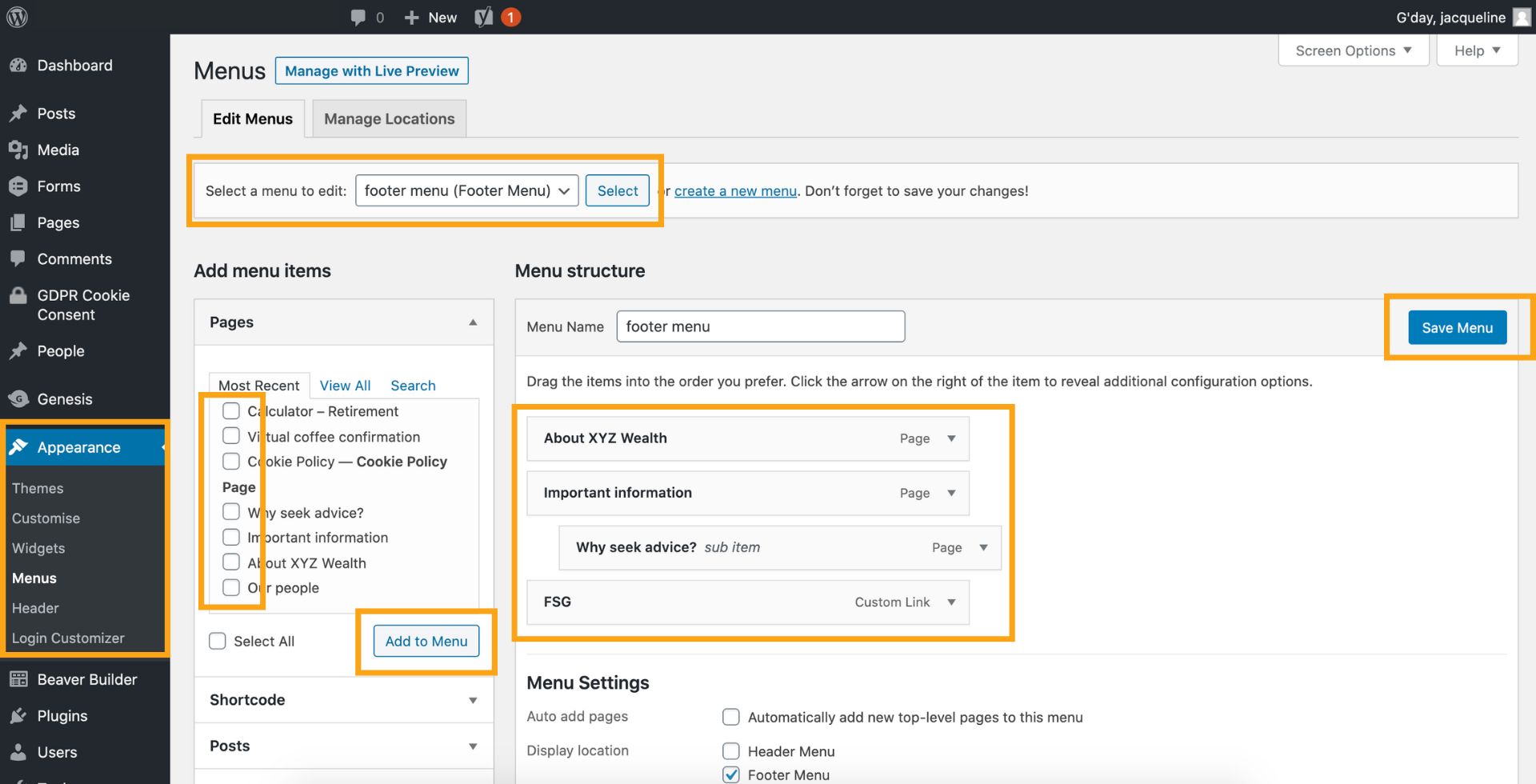Expand the FSG custom link item options
The image size is (1536, 784).
951,602
